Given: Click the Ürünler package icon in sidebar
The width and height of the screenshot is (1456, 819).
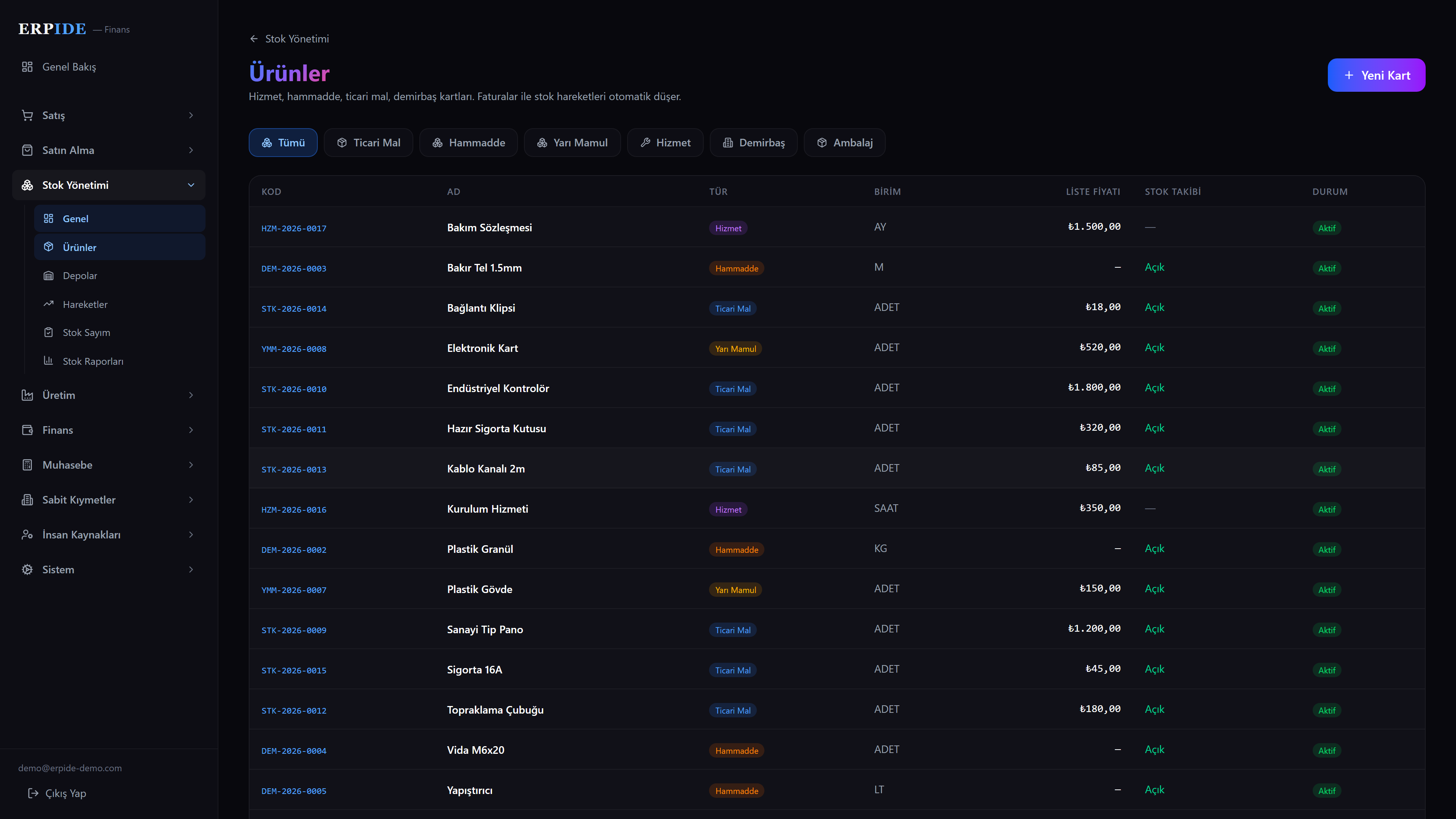Looking at the screenshot, I should tap(49, 247).
